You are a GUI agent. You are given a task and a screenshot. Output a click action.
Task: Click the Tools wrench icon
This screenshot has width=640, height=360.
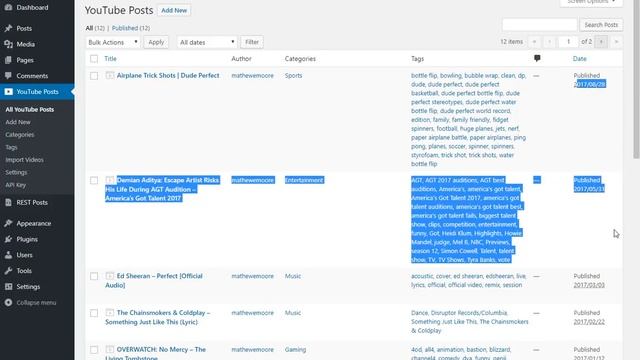[8, 271]
